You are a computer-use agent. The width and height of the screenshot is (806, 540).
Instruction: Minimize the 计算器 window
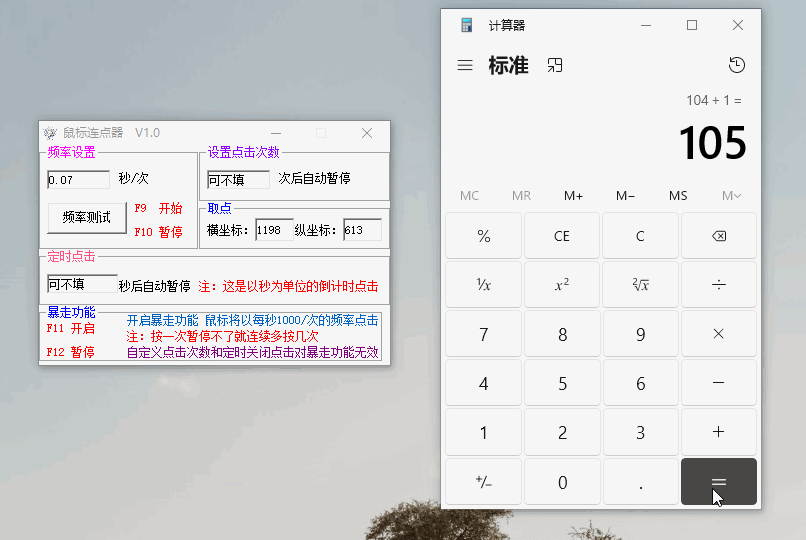tap(646, 25)
